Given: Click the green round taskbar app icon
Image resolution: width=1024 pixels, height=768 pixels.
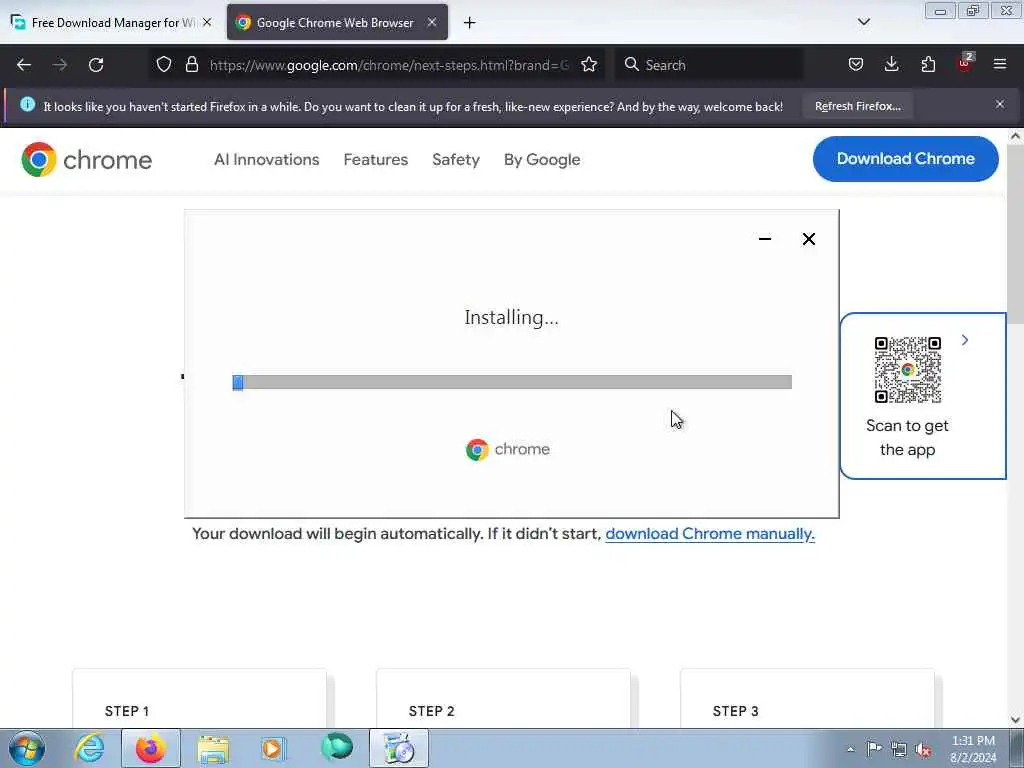Looking at the screenshot, I should tap(337, 747).
